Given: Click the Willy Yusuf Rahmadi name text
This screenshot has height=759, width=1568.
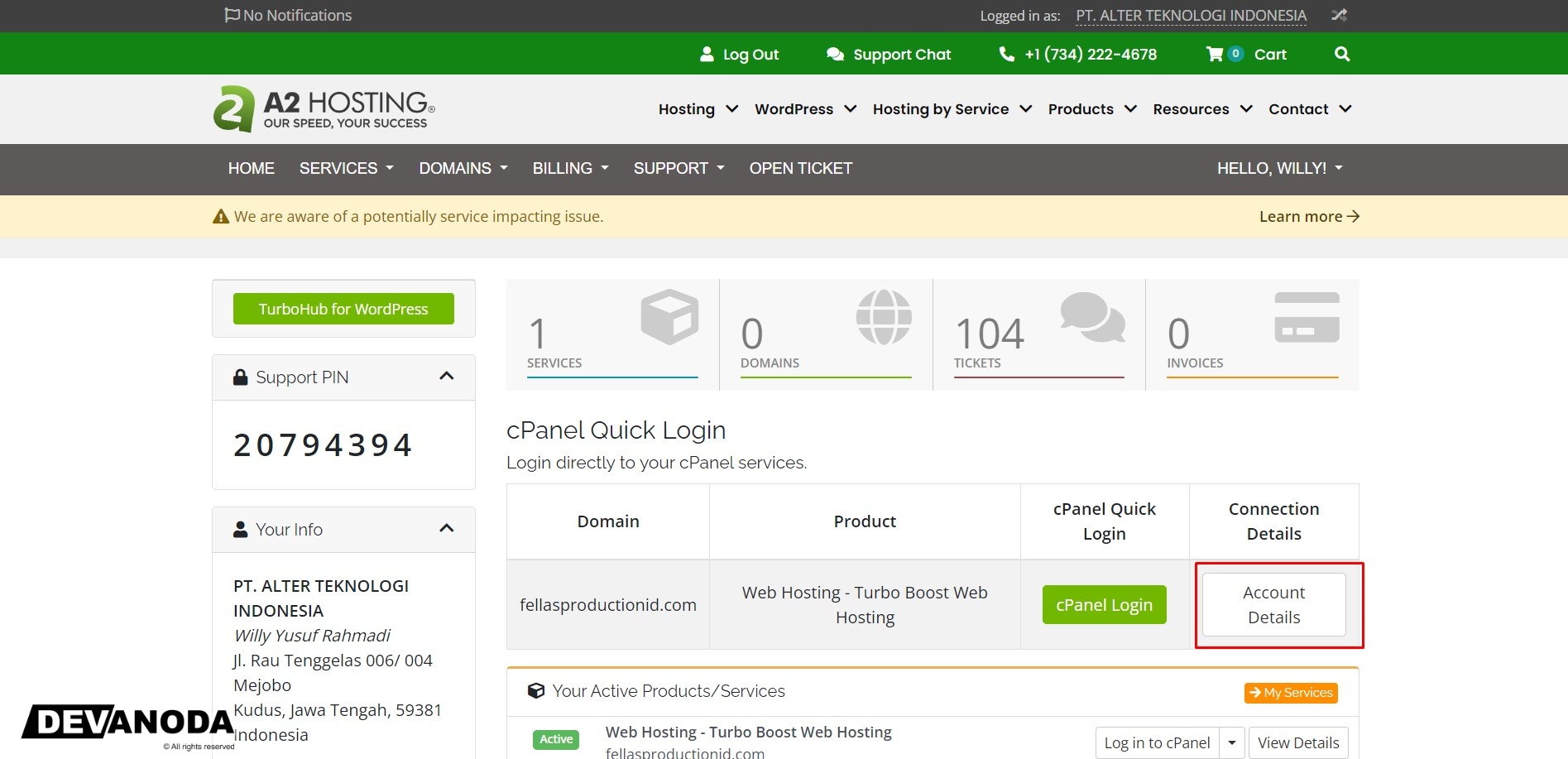Looking at the screenshot, I should point(312,636).
